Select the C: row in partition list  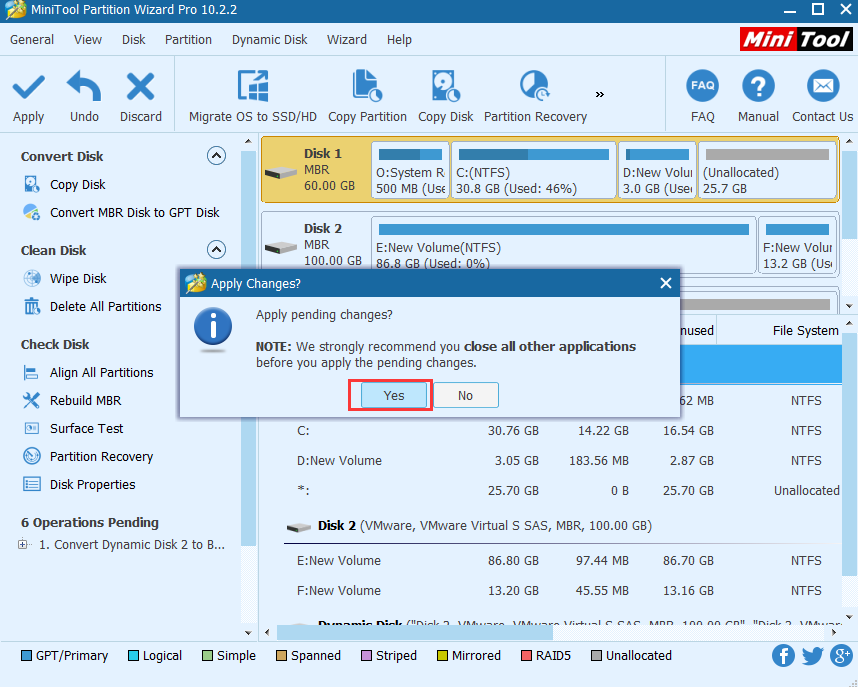pyautogui.click(x=563, y=431)
